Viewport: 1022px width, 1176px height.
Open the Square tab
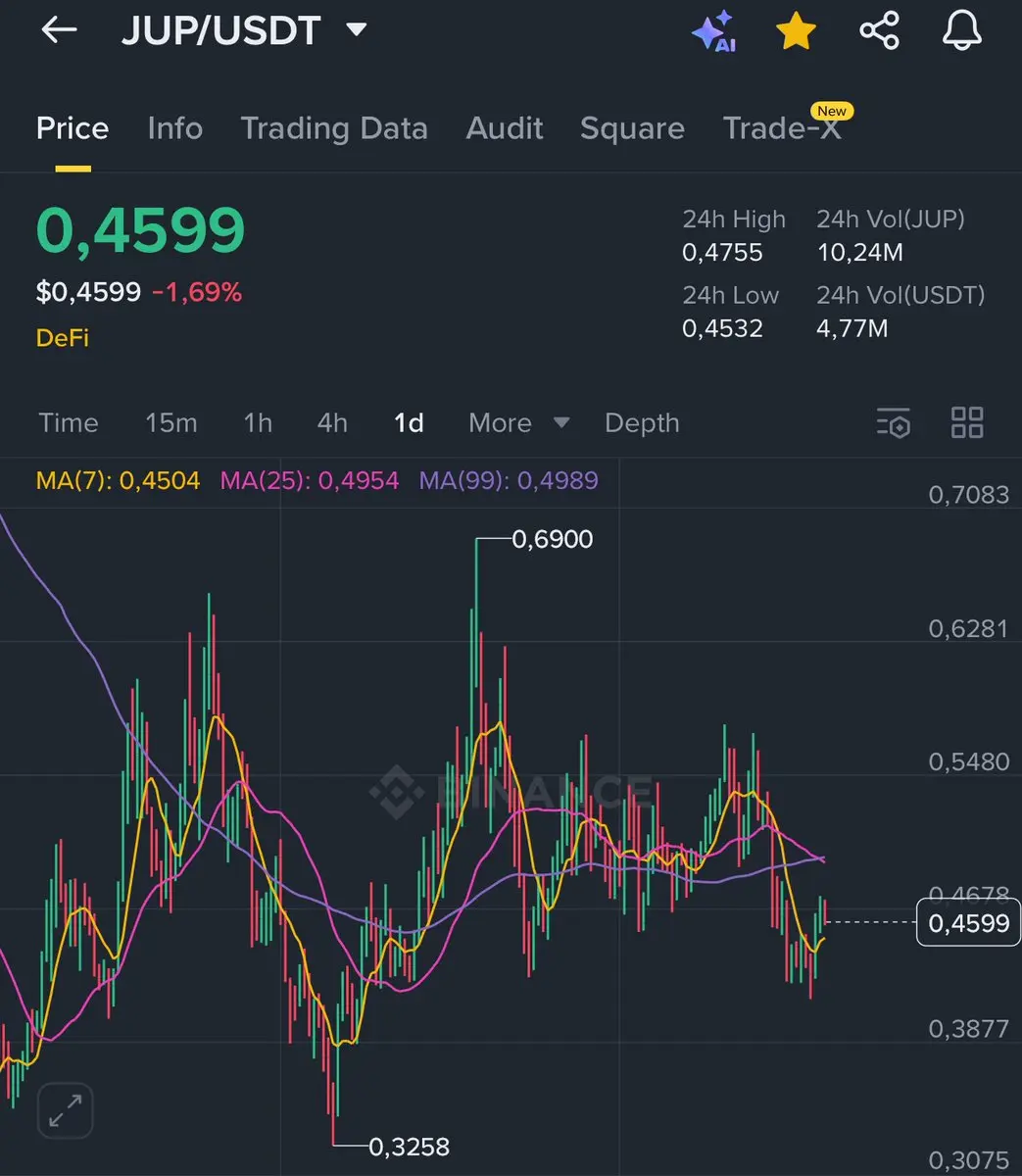point(632,128)
